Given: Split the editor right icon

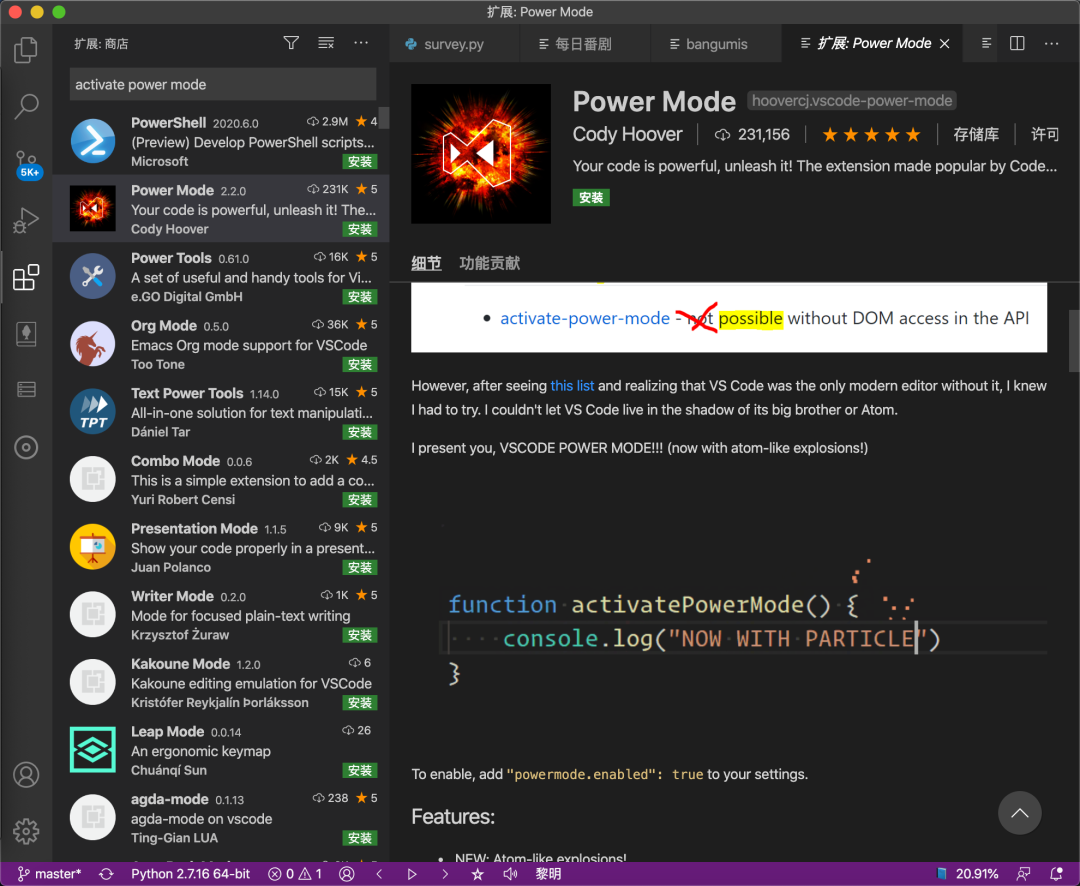Looking at the screenshot, I should point(1017,43).
